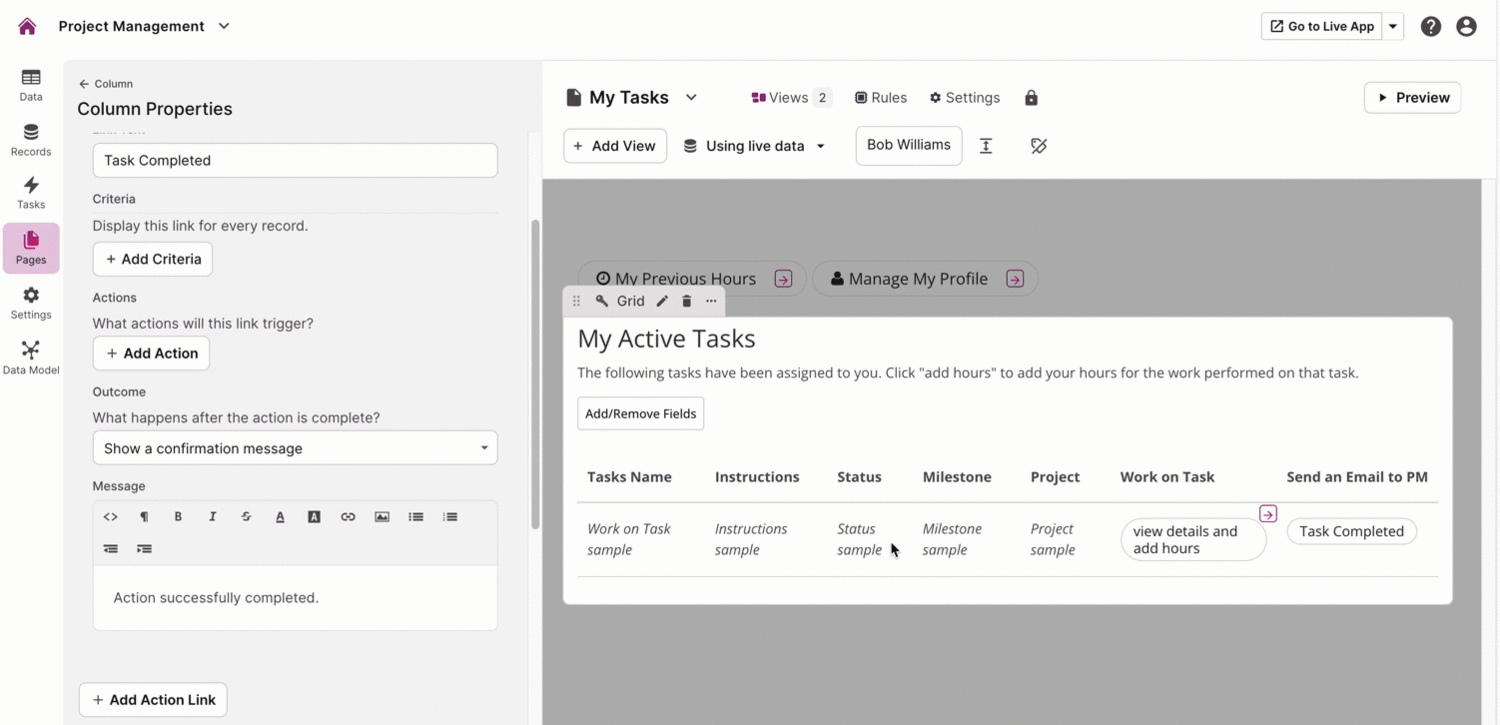Click the italic formatting icon
Viewport: 1500px width, 725px height.
click(x=212, y=517)
